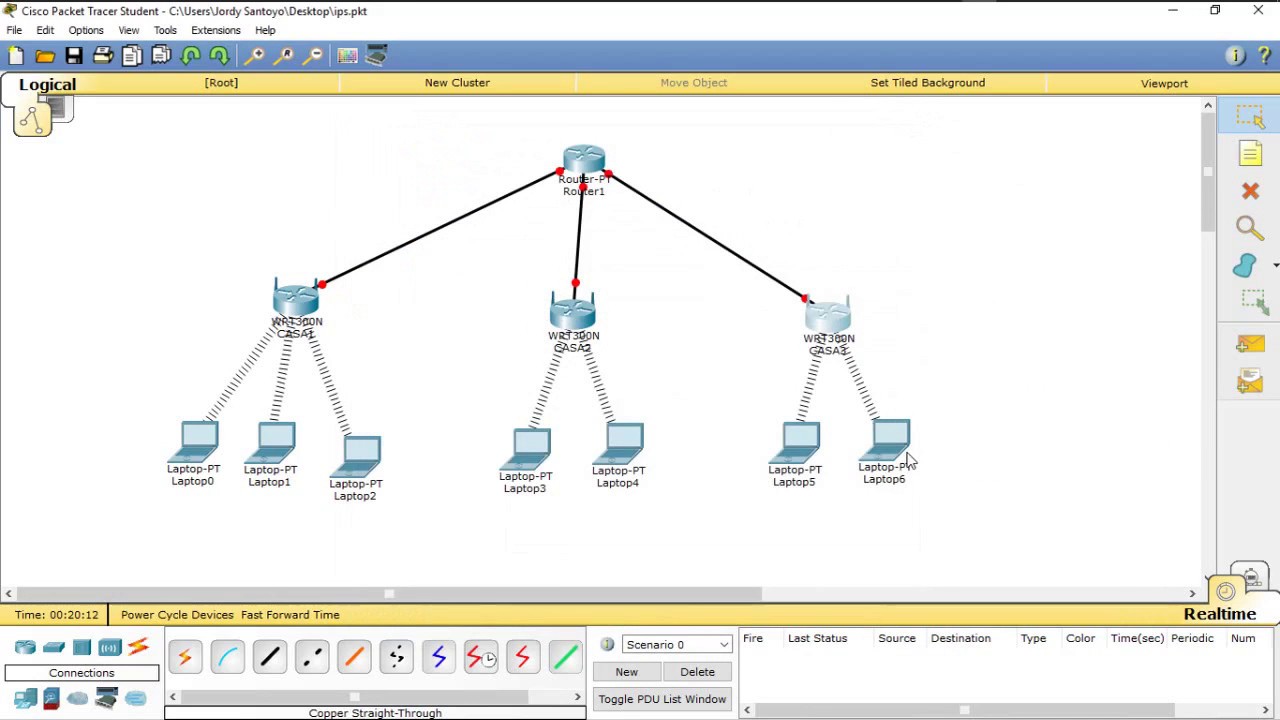Select the Inspect magnifier tool
Screen dimensions: 1280x720
(1250, 229)
